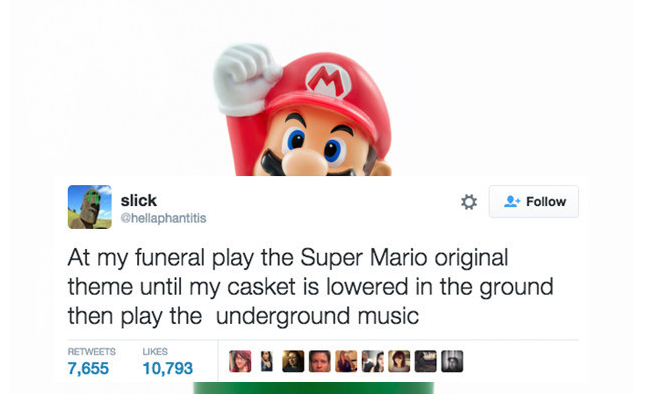Click the third liker avatar with glasses
Viewport: 661px width, 400px height.
click(293, 361)
